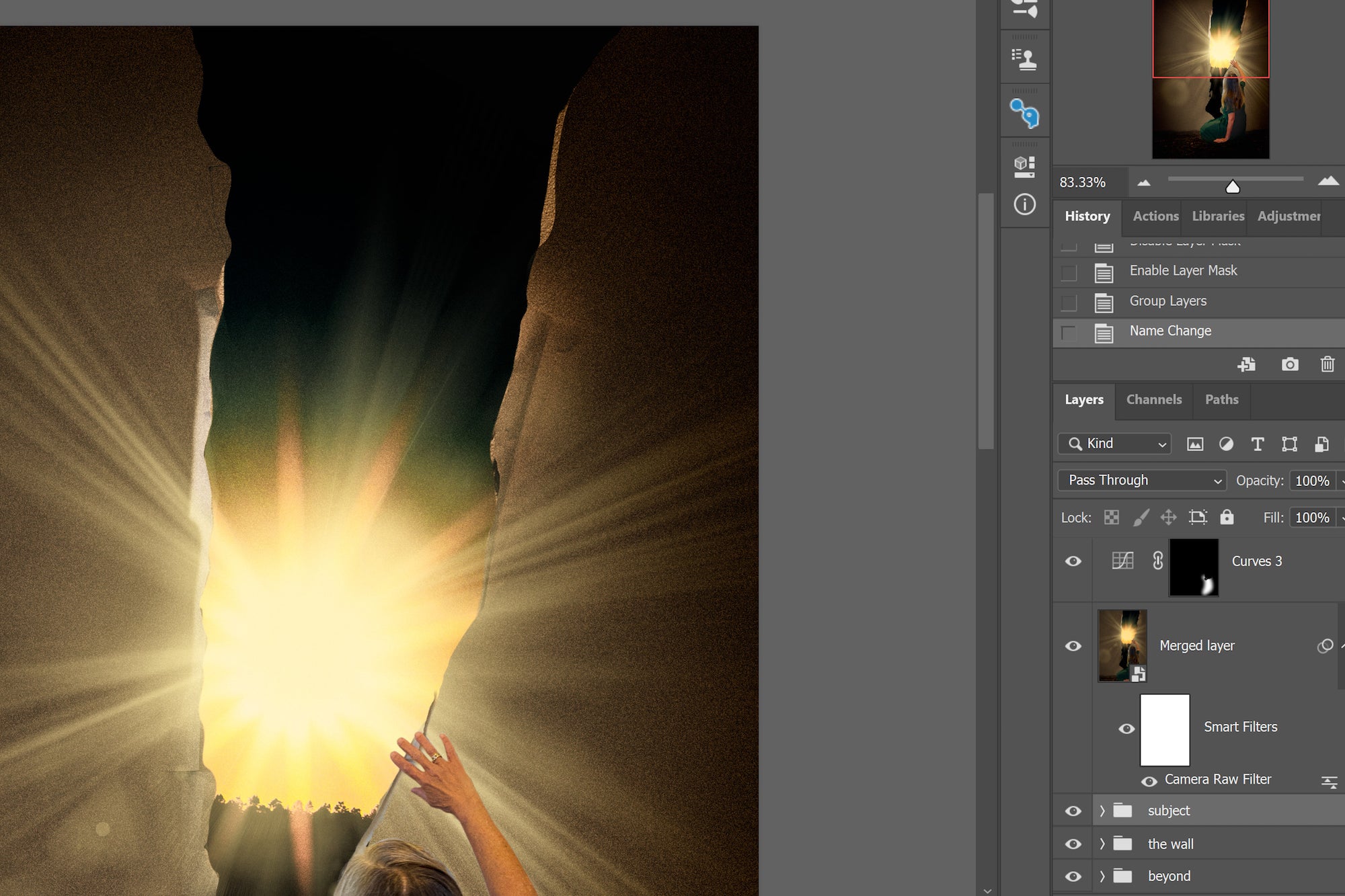Delete current history state with the trash icon
The height and width of the screenshot is (896, 1345).
coord(1328,364)
